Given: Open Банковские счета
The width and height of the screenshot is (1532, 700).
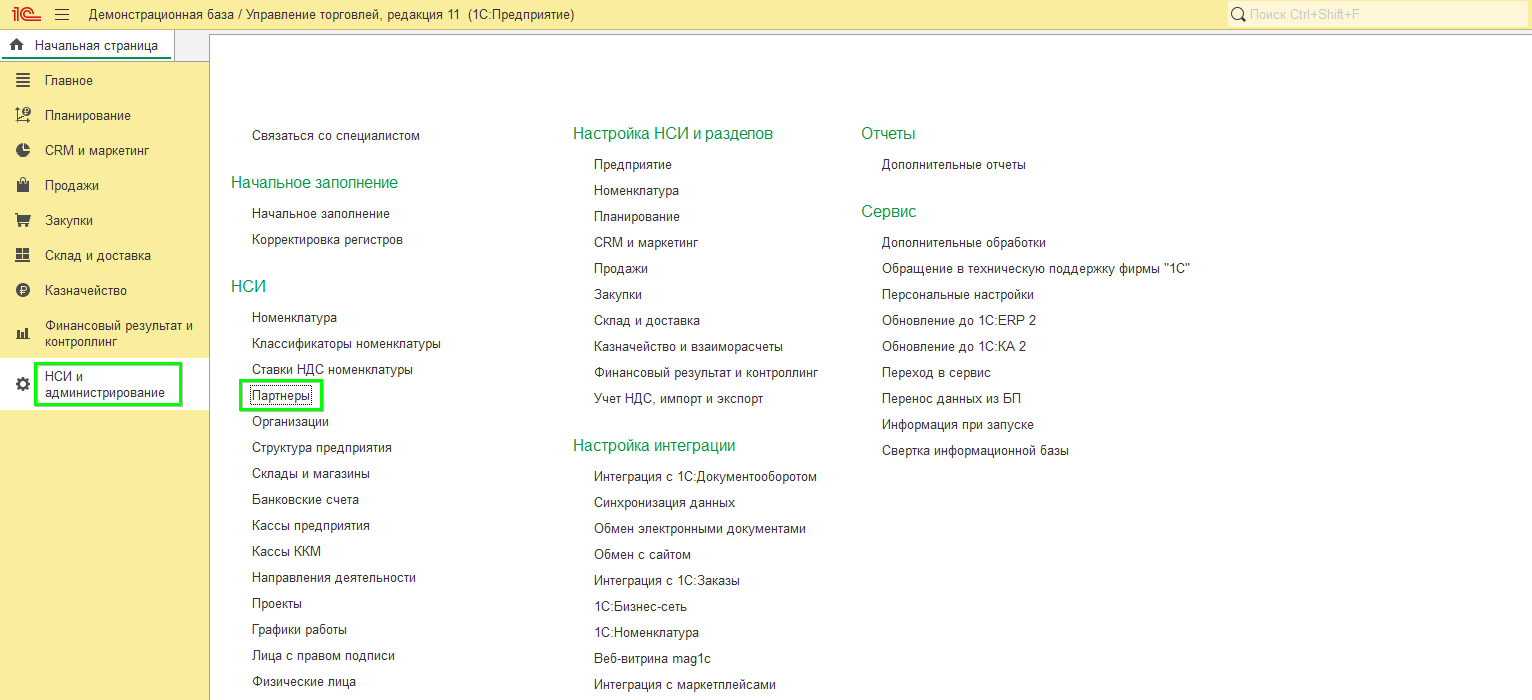Looking at the screenshot, I should click(305, 499).
